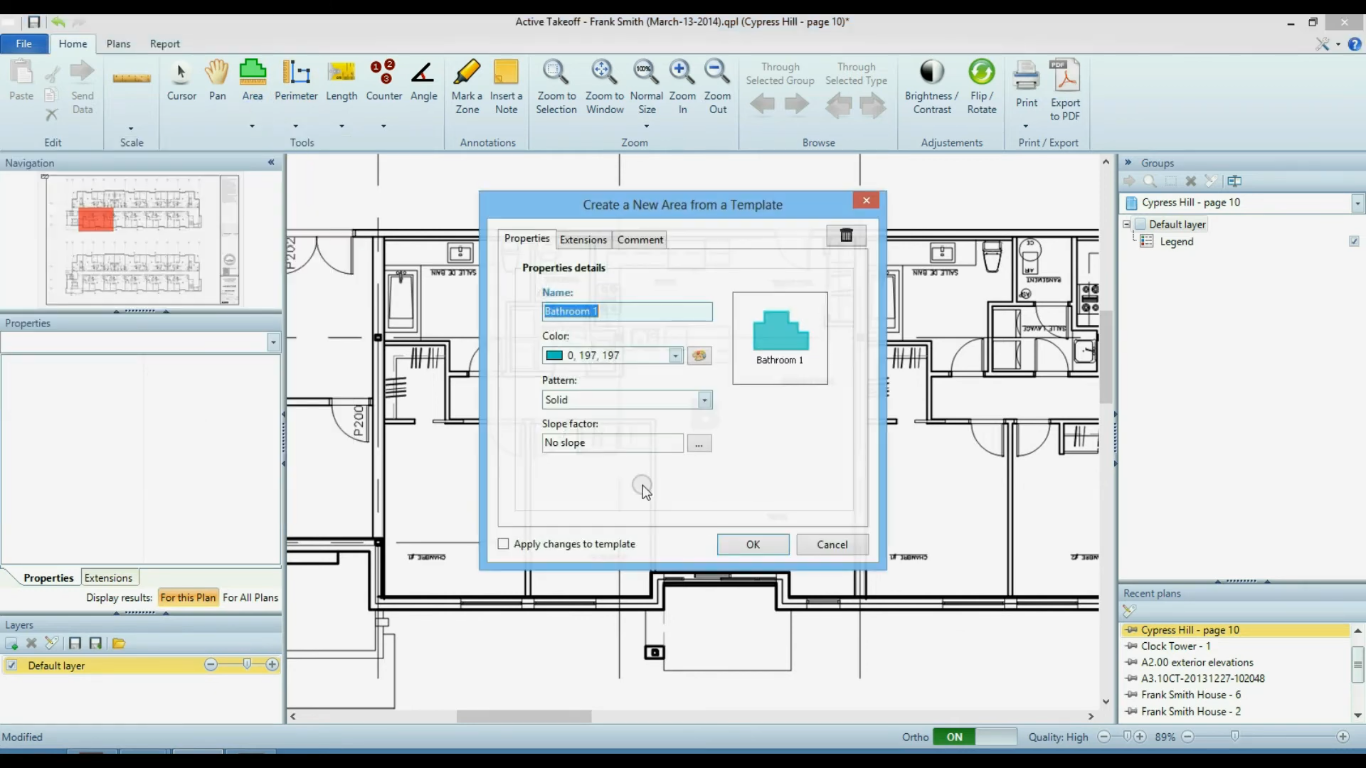The height and width of the screenshot is (768, 1366).
Task: Expand the Pattern dropdown showing Solid
Action: 705,400
